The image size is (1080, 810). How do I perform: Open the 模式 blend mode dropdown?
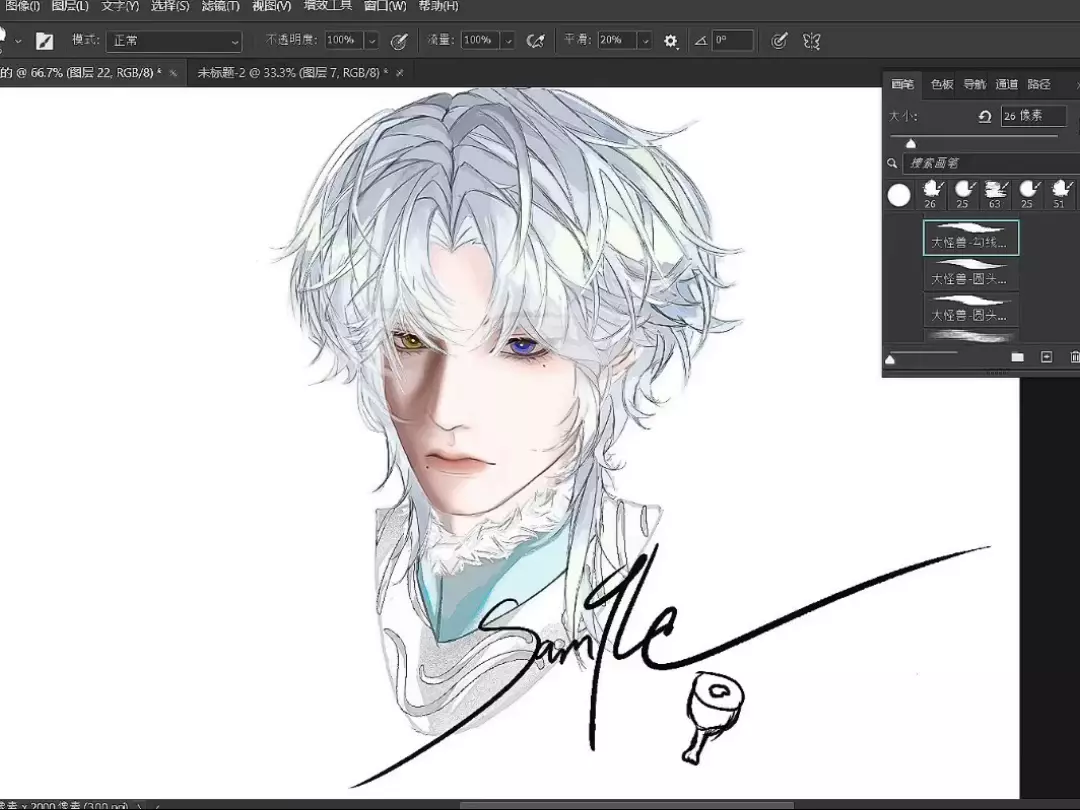click(174, 41)
